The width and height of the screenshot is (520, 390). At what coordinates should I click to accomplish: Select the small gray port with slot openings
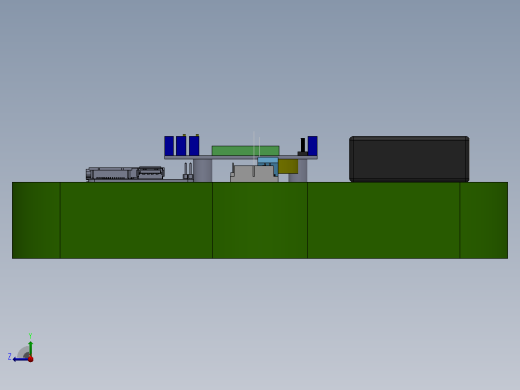click(151, 173)
